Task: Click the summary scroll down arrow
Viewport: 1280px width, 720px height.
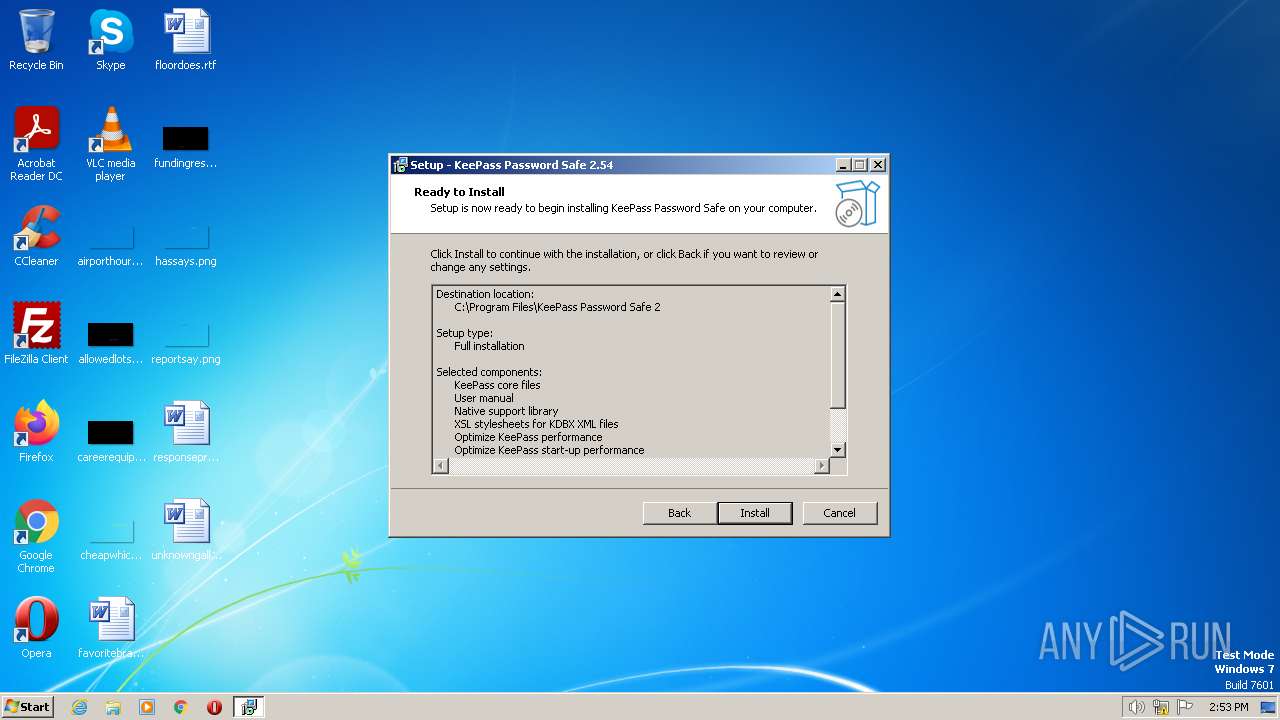Action: click(838, 450)
